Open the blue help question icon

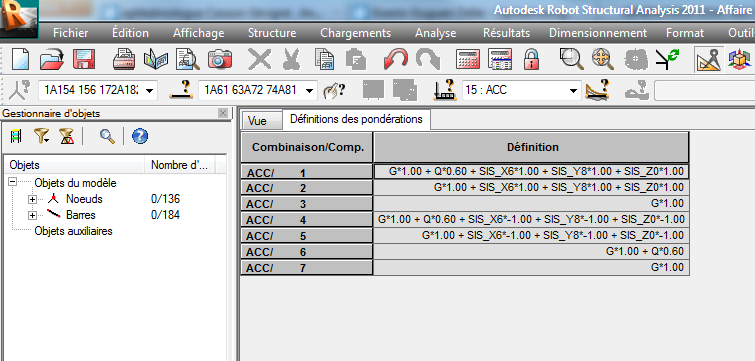tap(140, 137)
